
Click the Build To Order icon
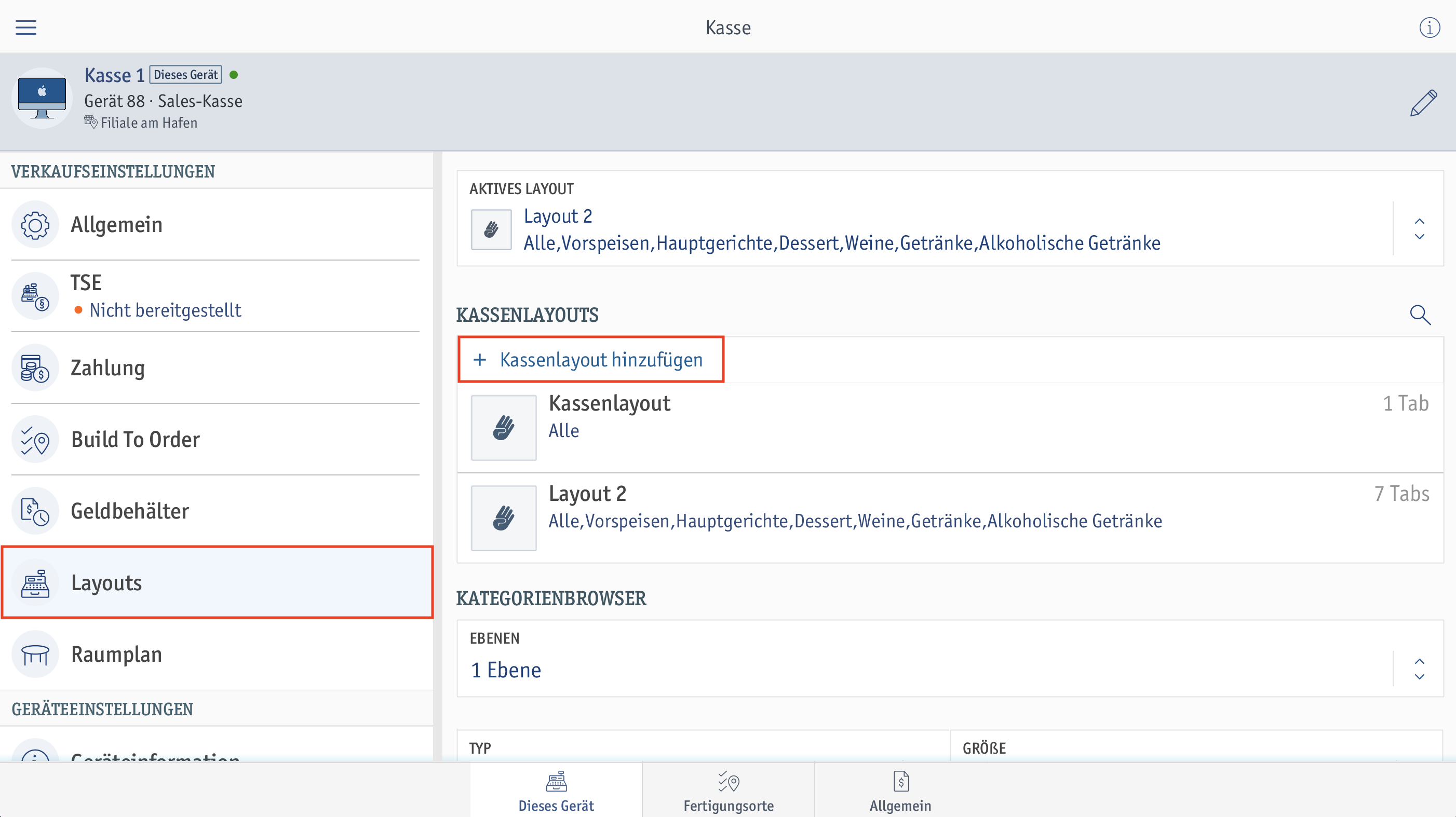click(35, 440)
